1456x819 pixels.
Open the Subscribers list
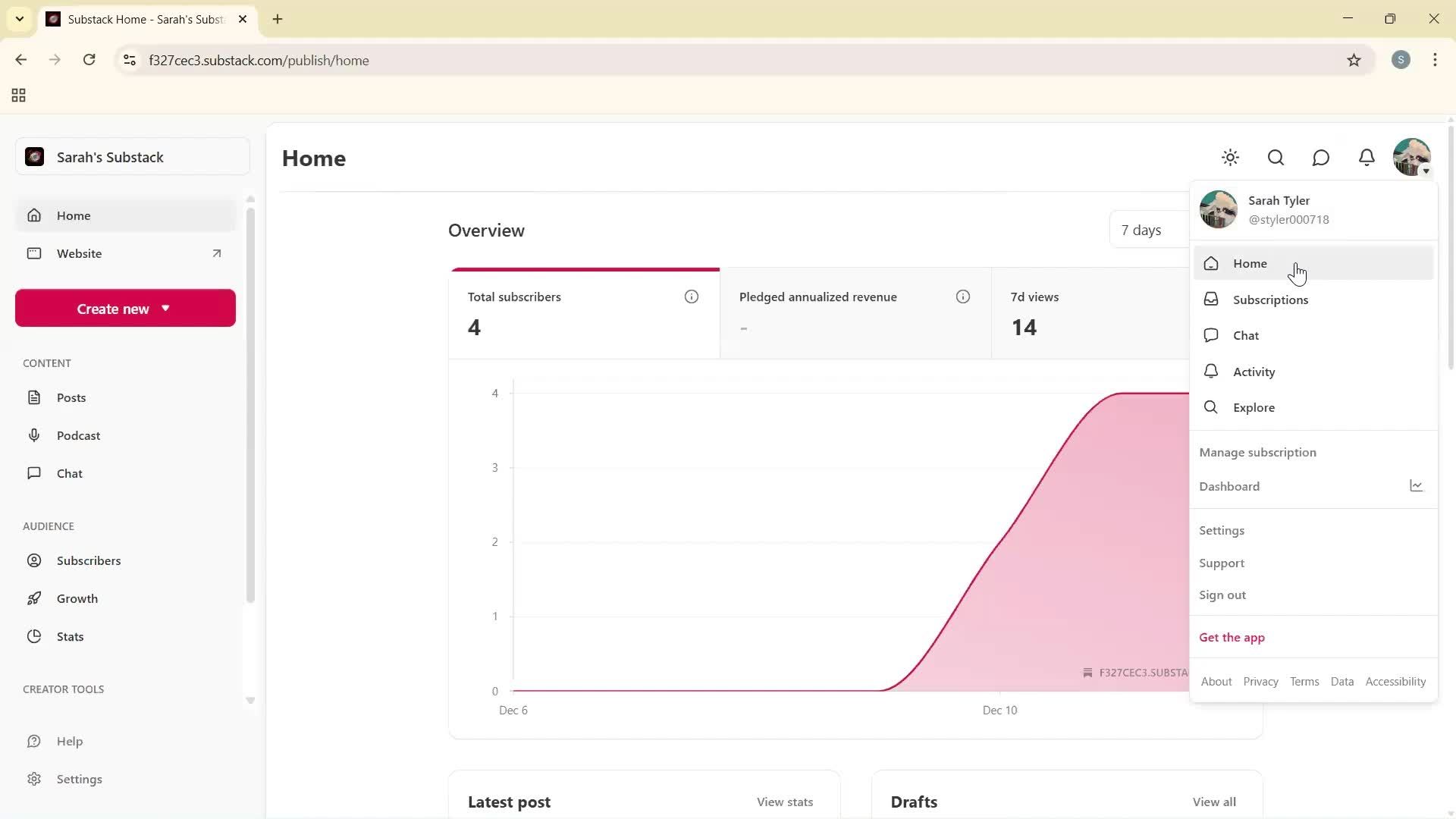tap(89, 560)
